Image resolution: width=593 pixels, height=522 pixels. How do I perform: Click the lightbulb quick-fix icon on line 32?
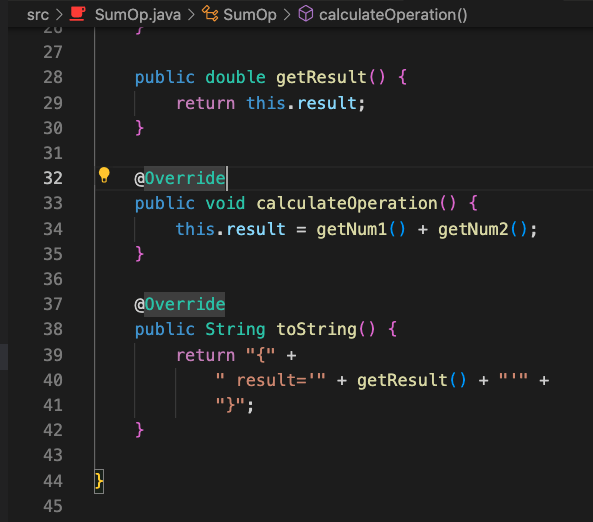click(104, 175)
